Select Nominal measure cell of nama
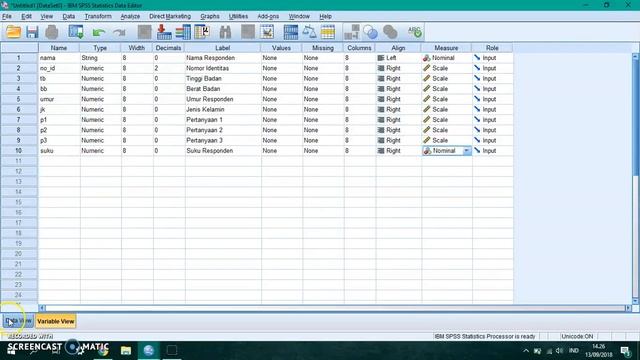Screen dimensions: 640x360 coord(447,58)
